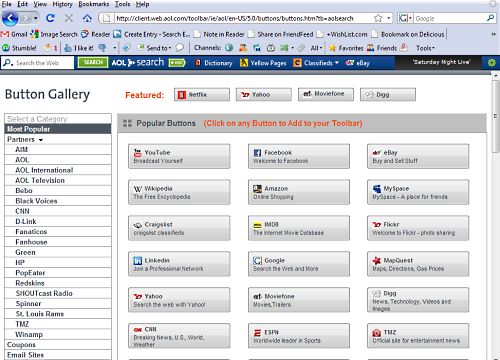Click the eBay AOL toolbar button

[x=358, y=63]
